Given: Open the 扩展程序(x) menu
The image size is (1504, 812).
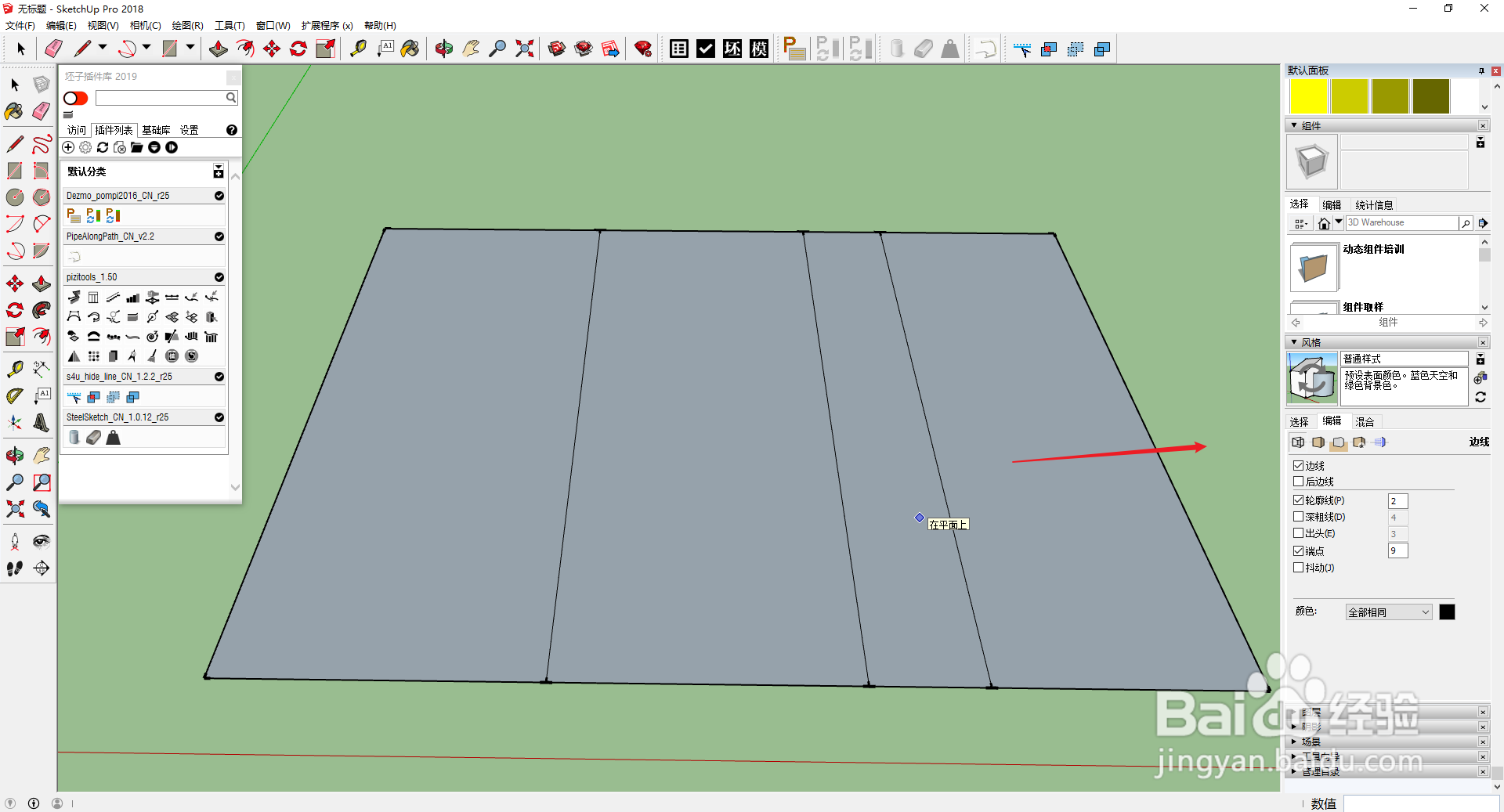Looking at the screenshot, I should (327, 26).
